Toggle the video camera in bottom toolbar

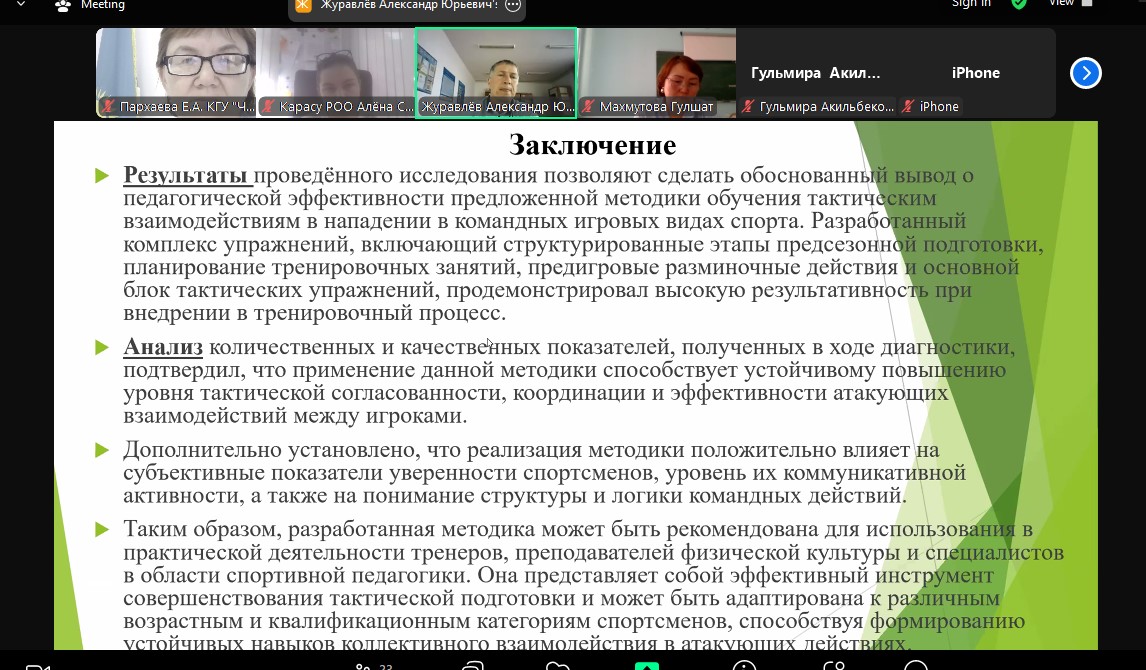click(x=37, y=665)
